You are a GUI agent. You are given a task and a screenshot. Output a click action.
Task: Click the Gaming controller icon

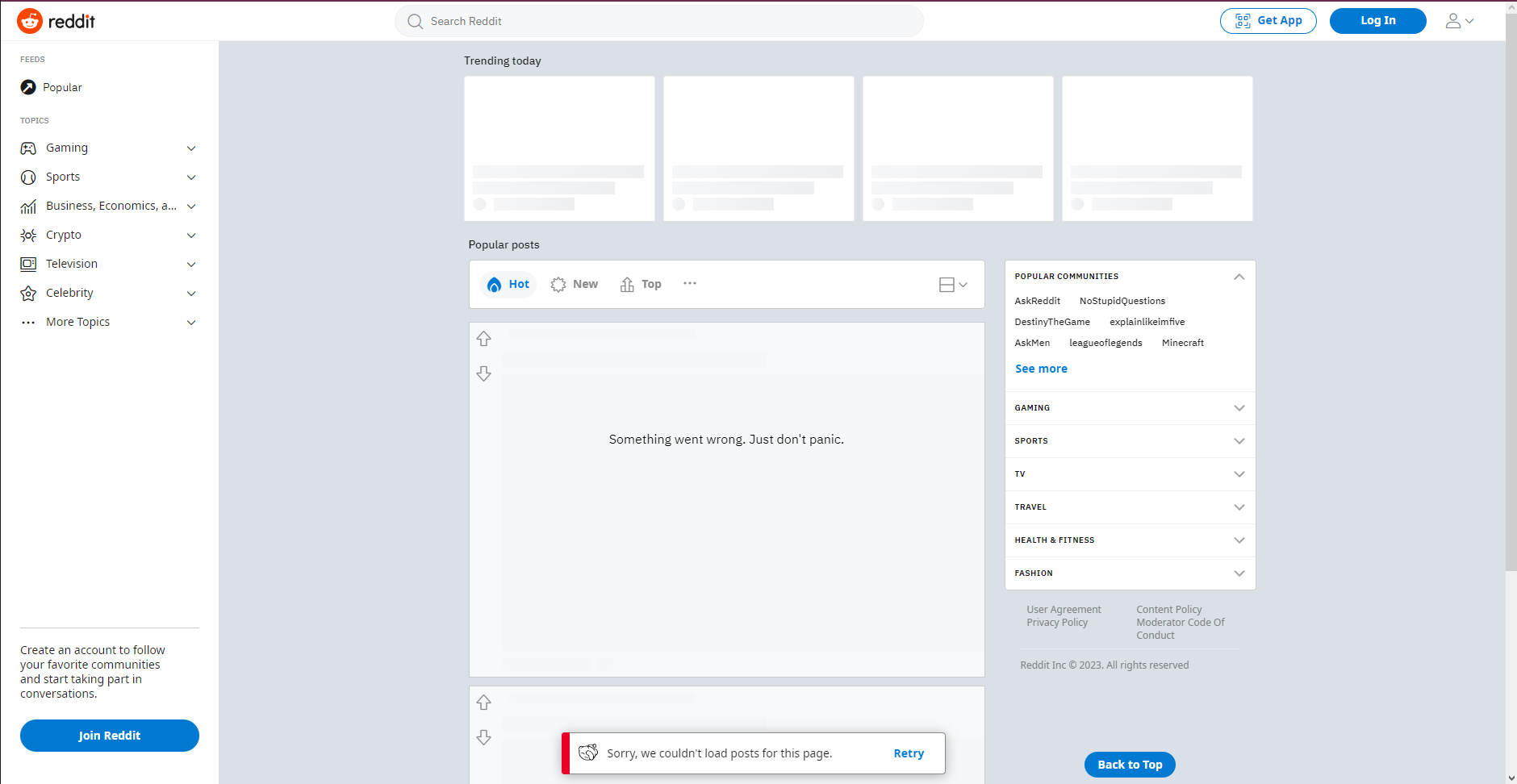click(x=28, y=148)
